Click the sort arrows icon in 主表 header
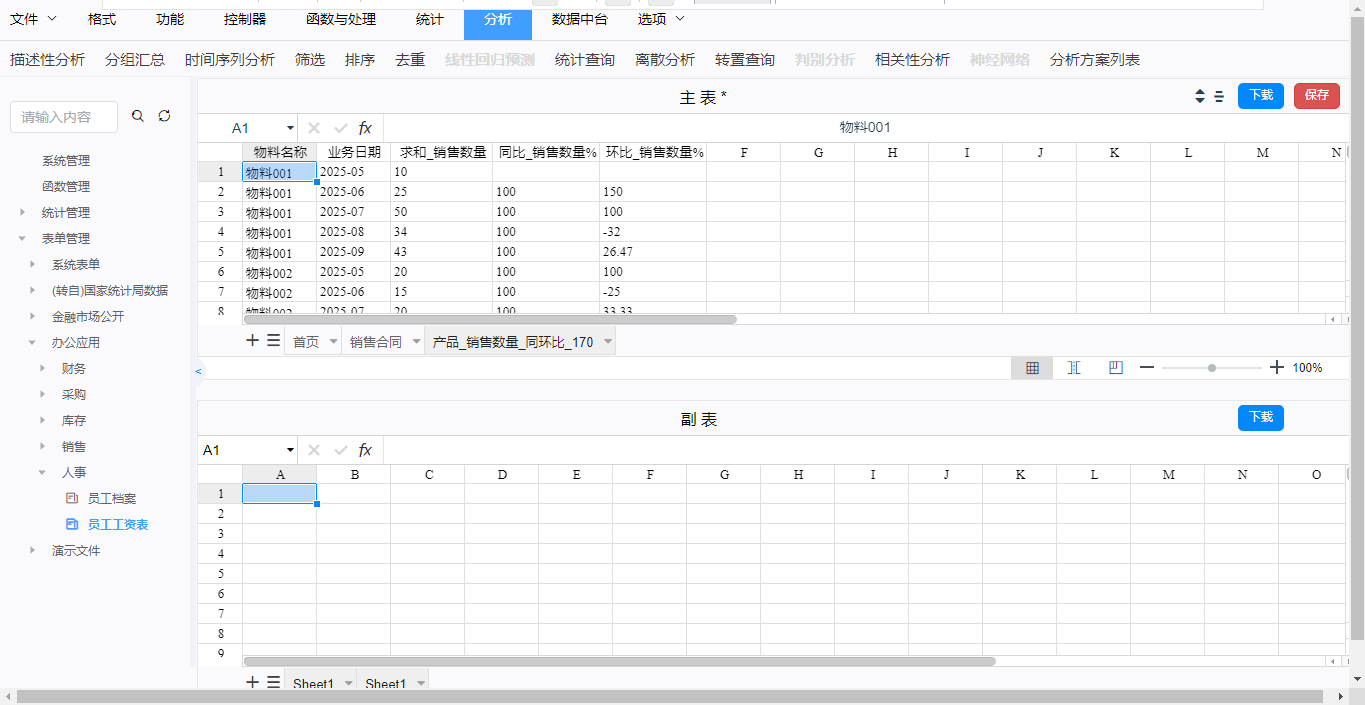 click(x=1200, y=96)
